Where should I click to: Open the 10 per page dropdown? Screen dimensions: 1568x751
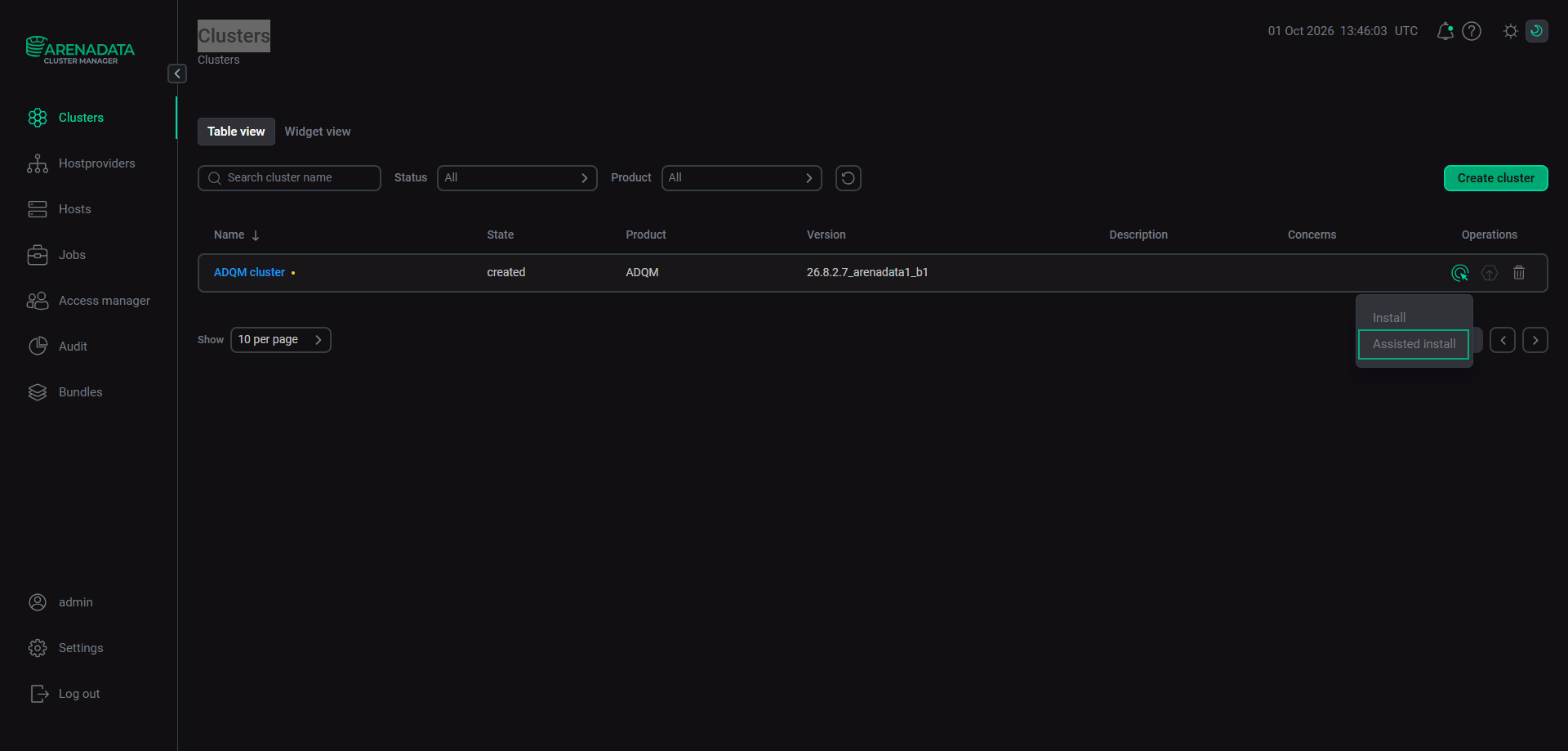pos(281,340)
